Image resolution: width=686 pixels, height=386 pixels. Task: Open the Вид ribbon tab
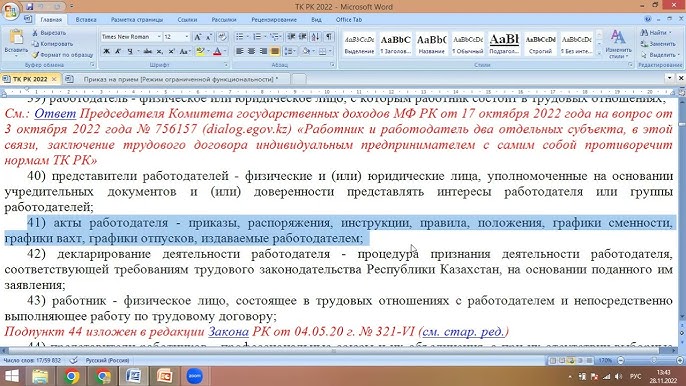coord(316,20)
